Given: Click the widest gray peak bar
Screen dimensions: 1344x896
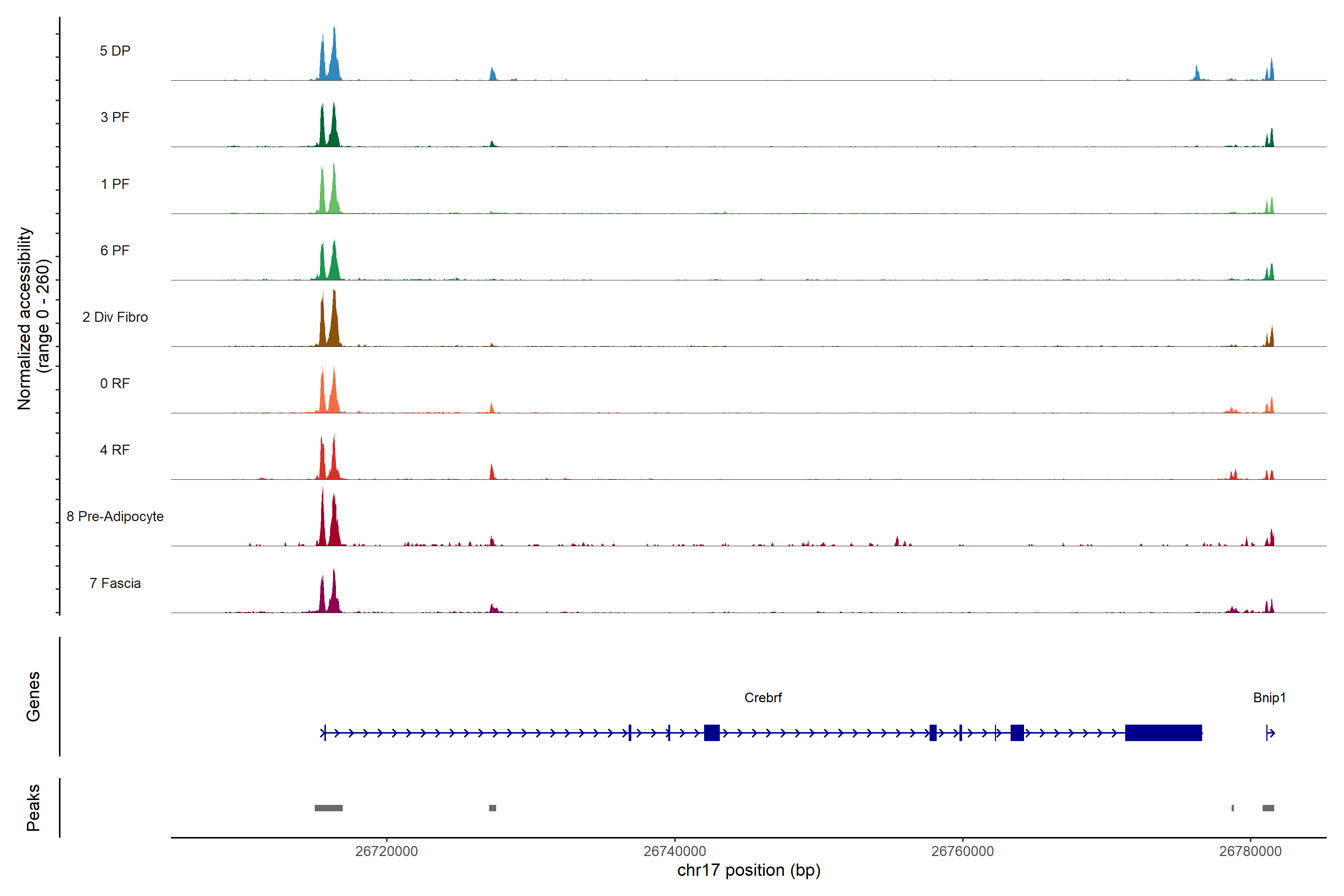Looking at the screenshot, I should coord(329,808).
